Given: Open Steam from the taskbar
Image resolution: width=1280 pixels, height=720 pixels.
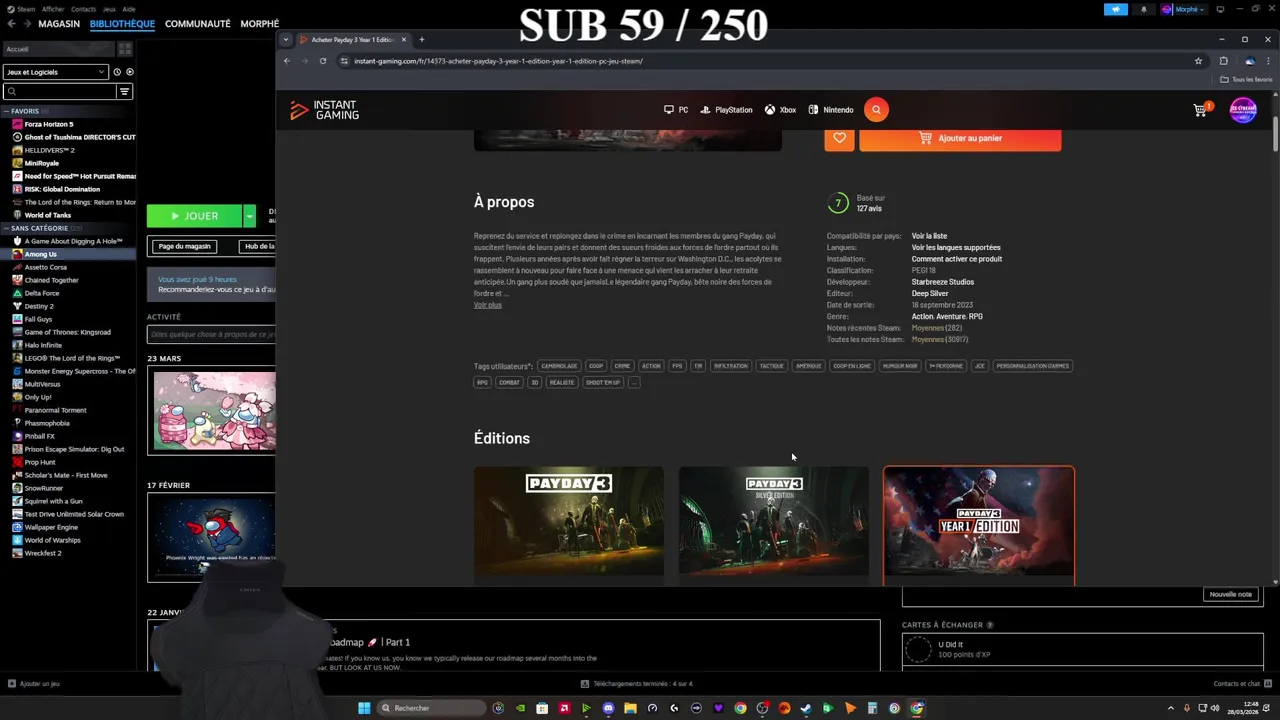Looking at the screenshot, I should click(x=806, y=708).
